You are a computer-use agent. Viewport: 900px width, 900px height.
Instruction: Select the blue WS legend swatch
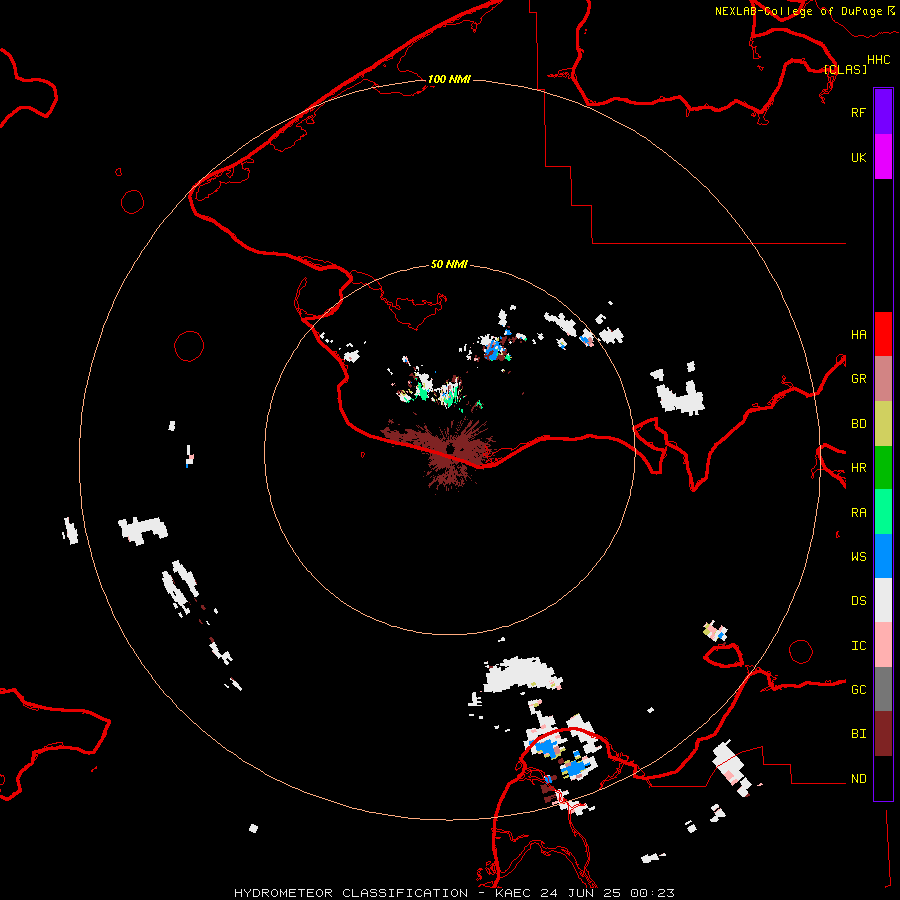[x=883, y=556]
